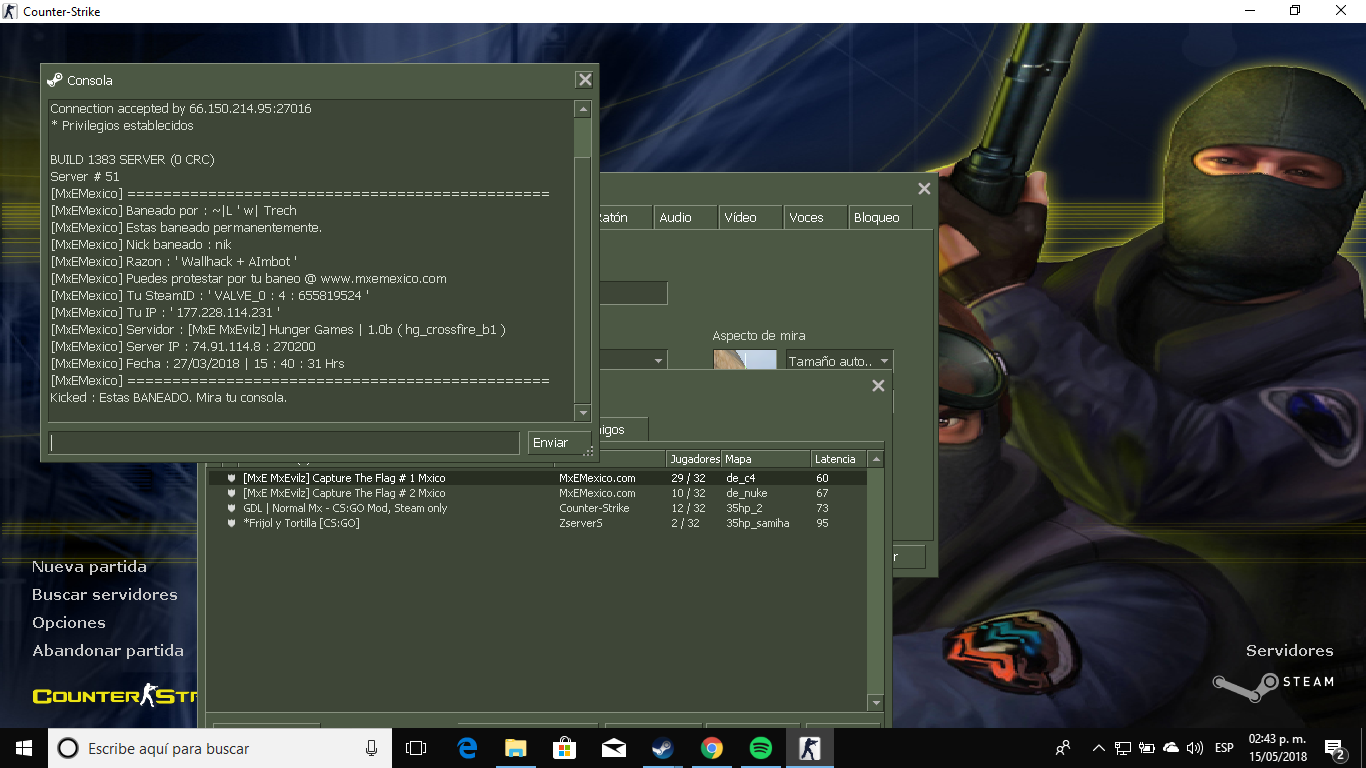Click console scrollbar up arrow
The image size is (1366, 768).
(583, 109)
